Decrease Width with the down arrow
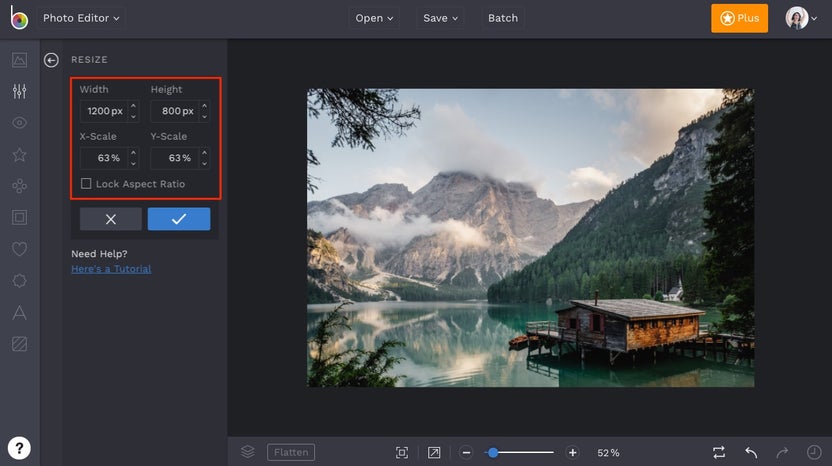832x466 pixels. click(x=133, y=116)
